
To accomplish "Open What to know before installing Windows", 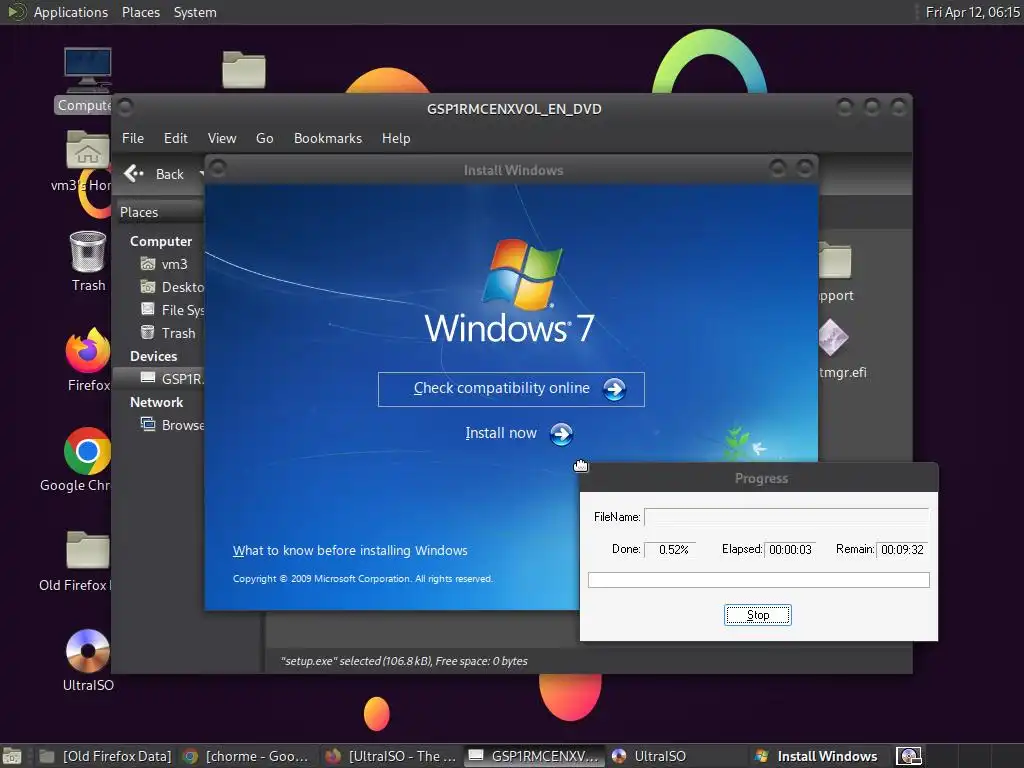I will pyautogui.click(x=350, y=551).
